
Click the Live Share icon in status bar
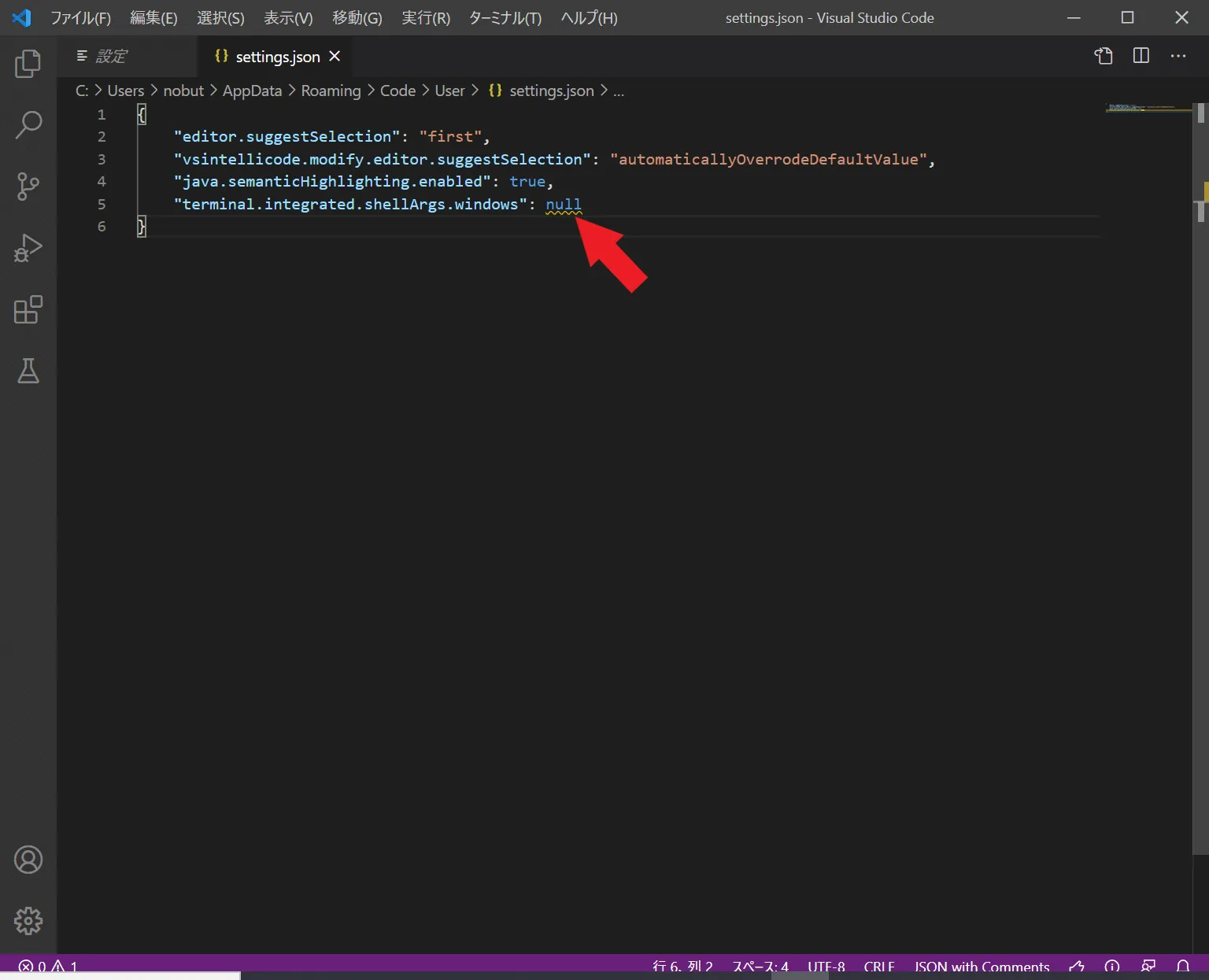1077,967
